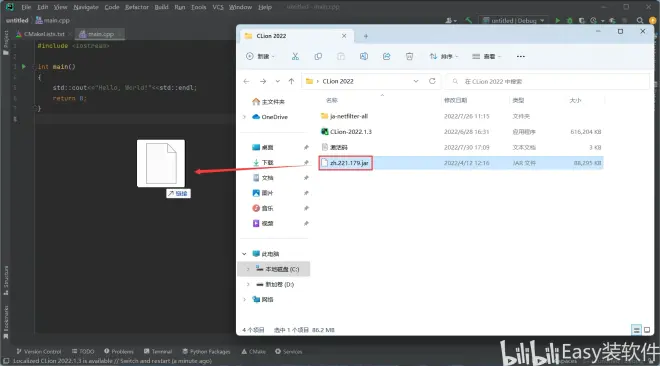Click the Copy icon in Explorer toolbar

318,56
